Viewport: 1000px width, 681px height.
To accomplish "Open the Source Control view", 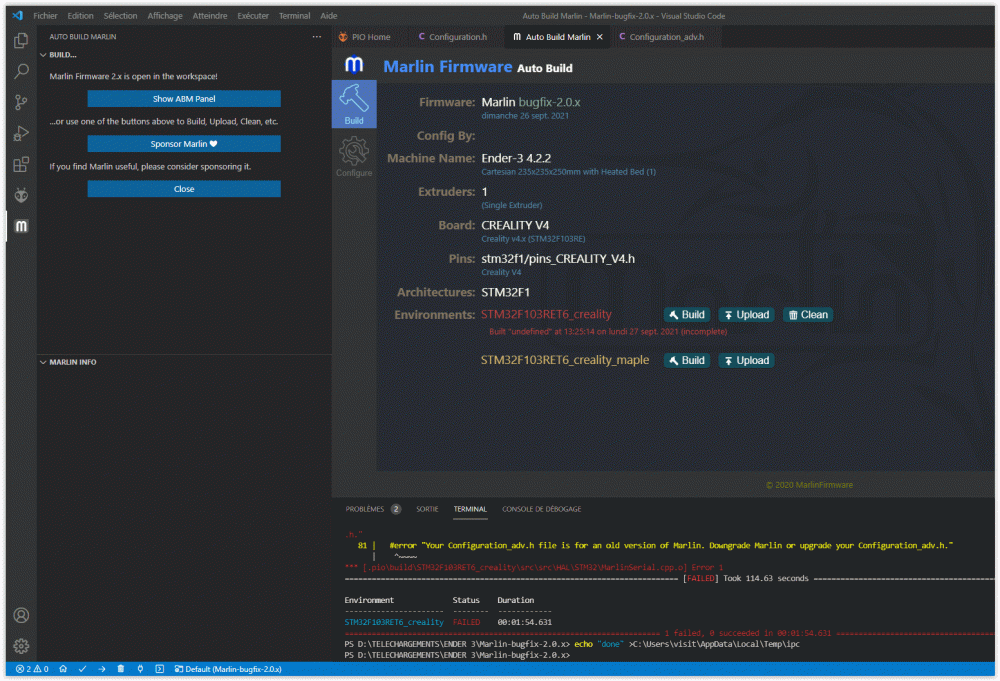I will (21, 102).
